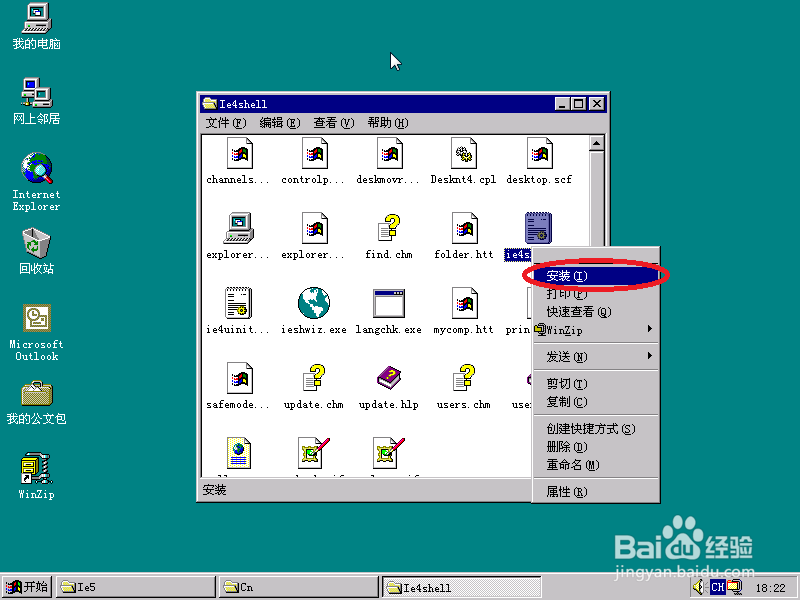Click the tray icon beside CH indicator
800x600 pixels.
tap(734, 587)
